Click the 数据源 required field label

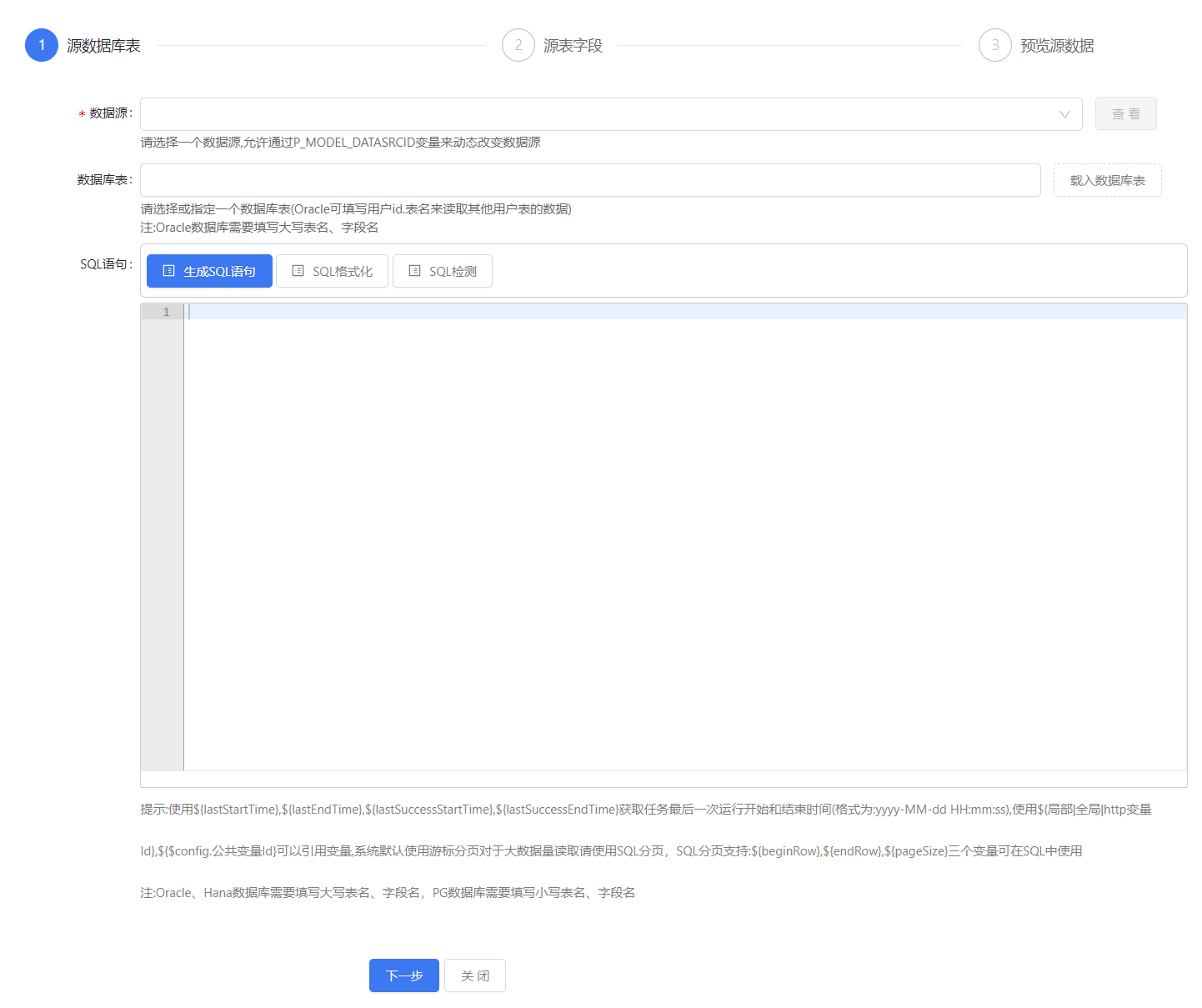click(110, 113)
